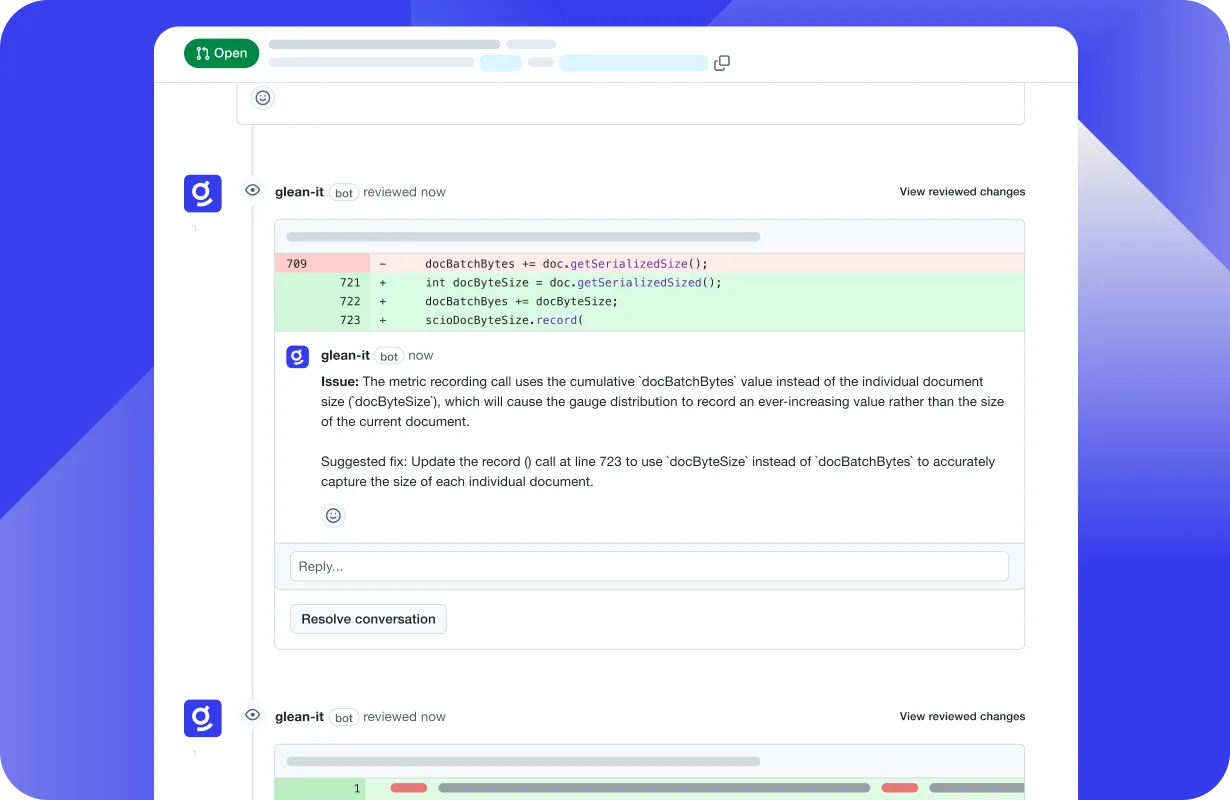The image size is (1230, 800).
Task: Copy branch name using copy icon
Action: coord(722,63)
